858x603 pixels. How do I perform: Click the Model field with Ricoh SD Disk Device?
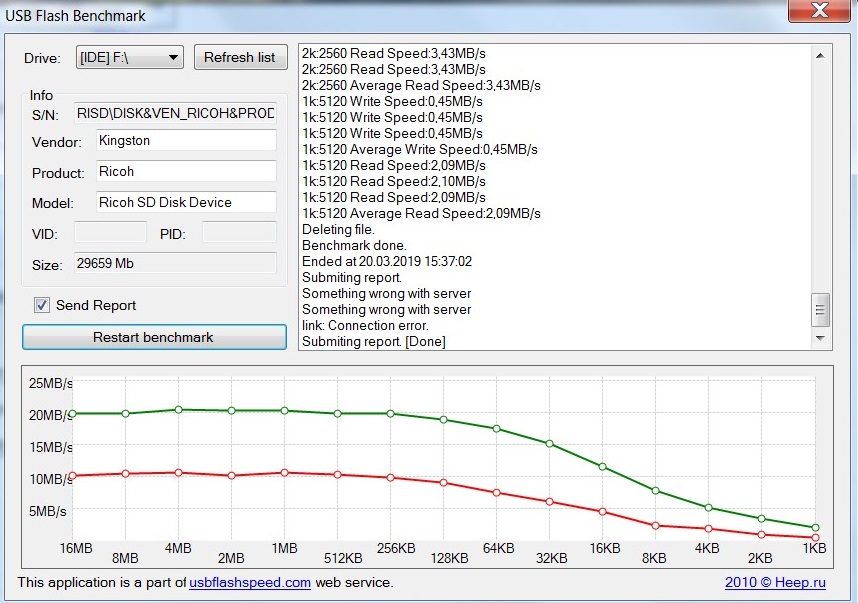(x=186, y=202)
